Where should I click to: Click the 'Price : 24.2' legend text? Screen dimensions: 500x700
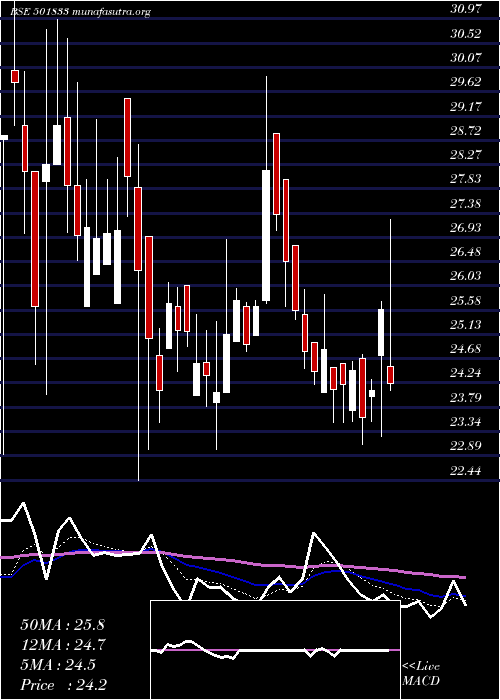(x=63, y=684)
